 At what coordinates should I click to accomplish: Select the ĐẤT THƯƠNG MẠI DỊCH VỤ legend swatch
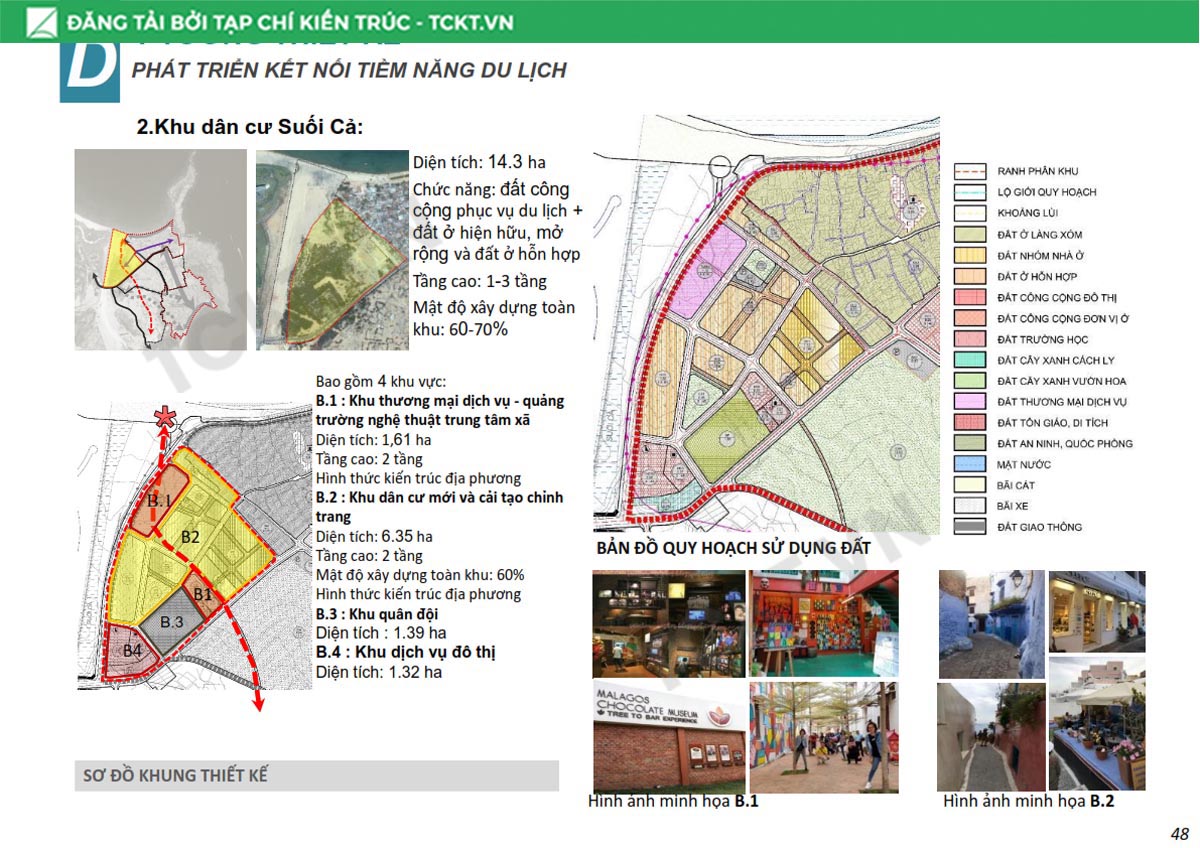pos(970,402)
